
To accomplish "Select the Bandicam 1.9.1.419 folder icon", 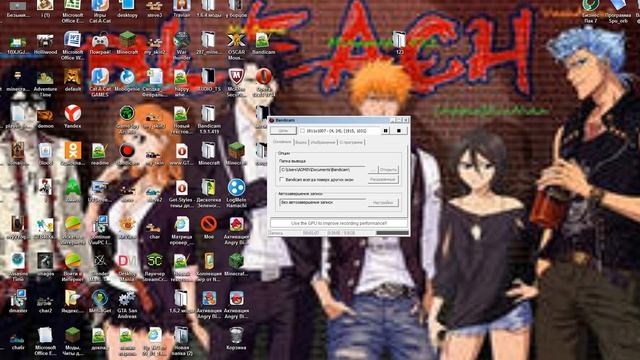I will tap(209, 119).
